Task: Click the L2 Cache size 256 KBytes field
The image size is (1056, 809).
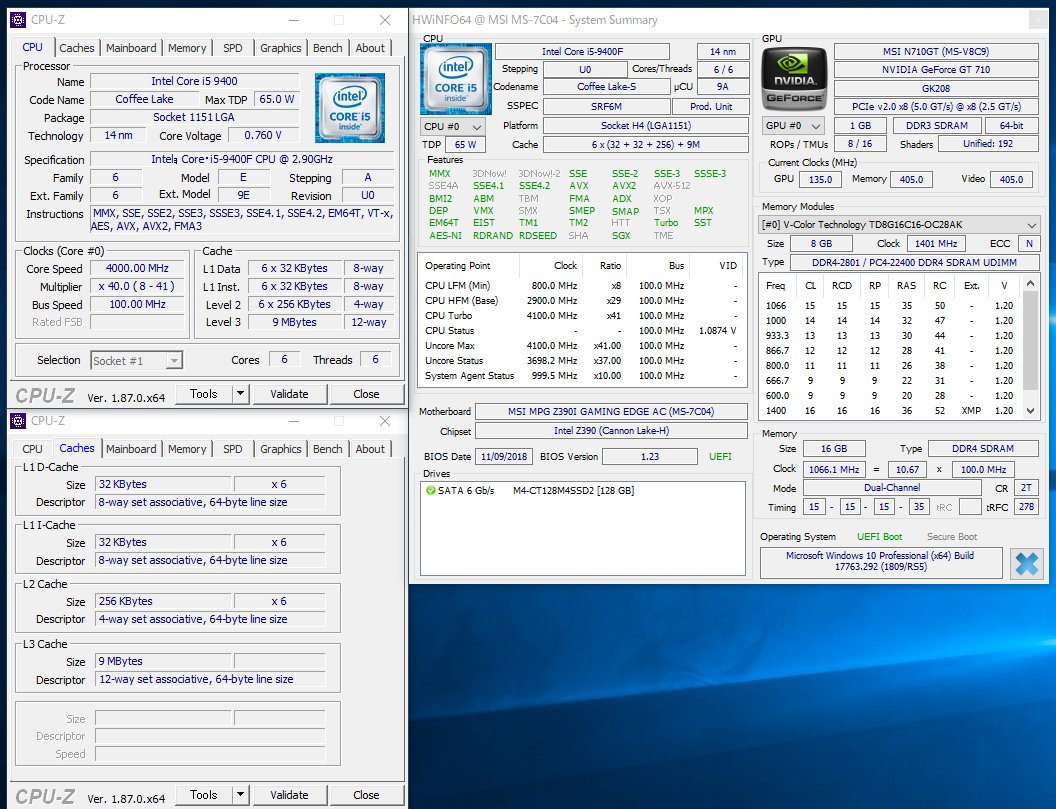Action: click(x=164, y=601)
